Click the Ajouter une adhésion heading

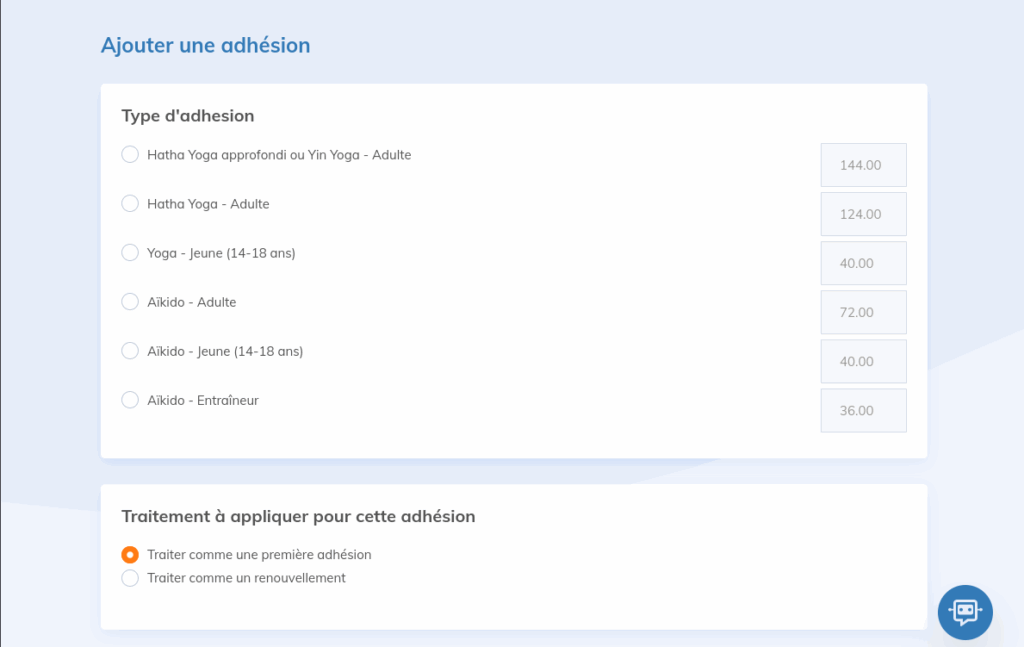pyautogui.click(x=205, y=45)
